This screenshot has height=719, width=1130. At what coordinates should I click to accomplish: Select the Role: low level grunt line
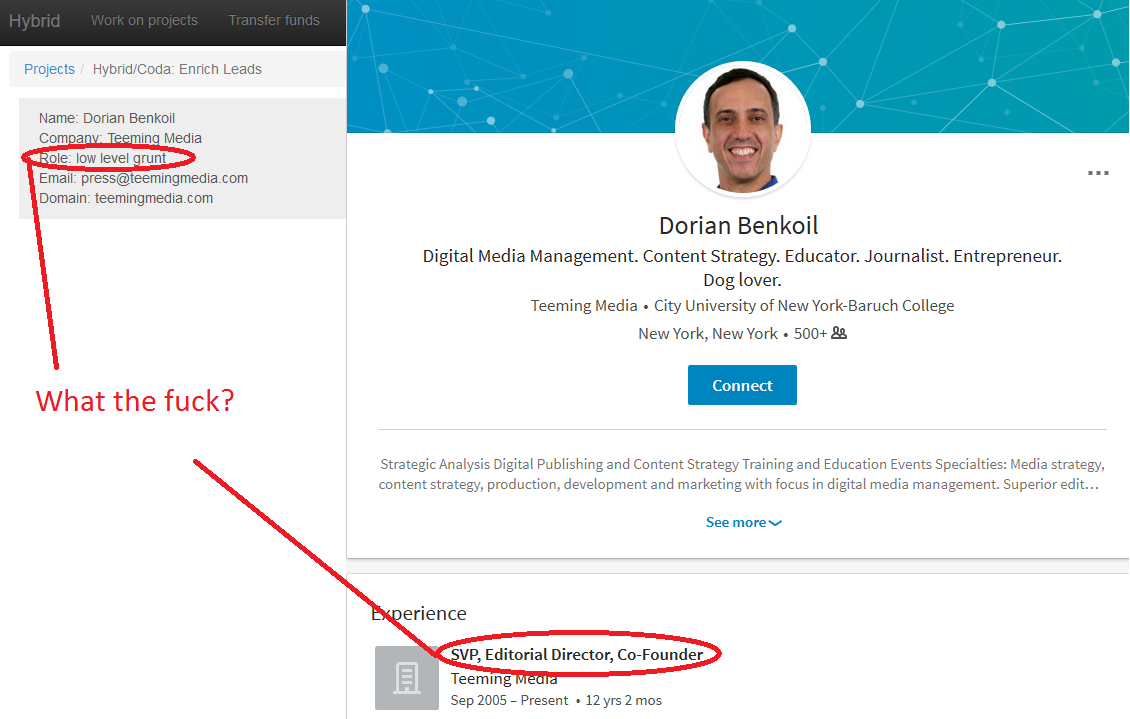(x=102, y=158)
